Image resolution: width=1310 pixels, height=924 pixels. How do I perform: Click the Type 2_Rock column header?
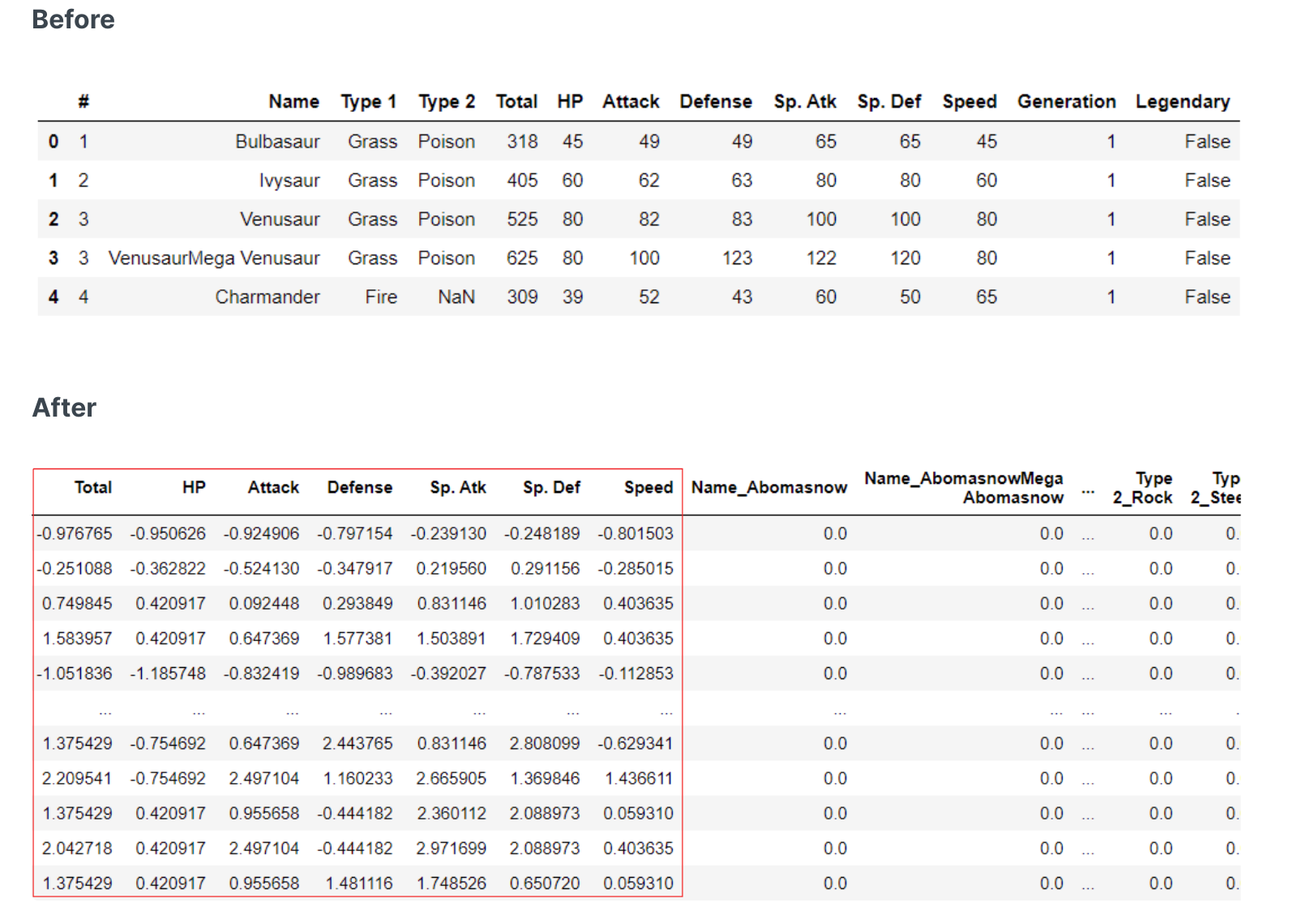pos(1142,488)
